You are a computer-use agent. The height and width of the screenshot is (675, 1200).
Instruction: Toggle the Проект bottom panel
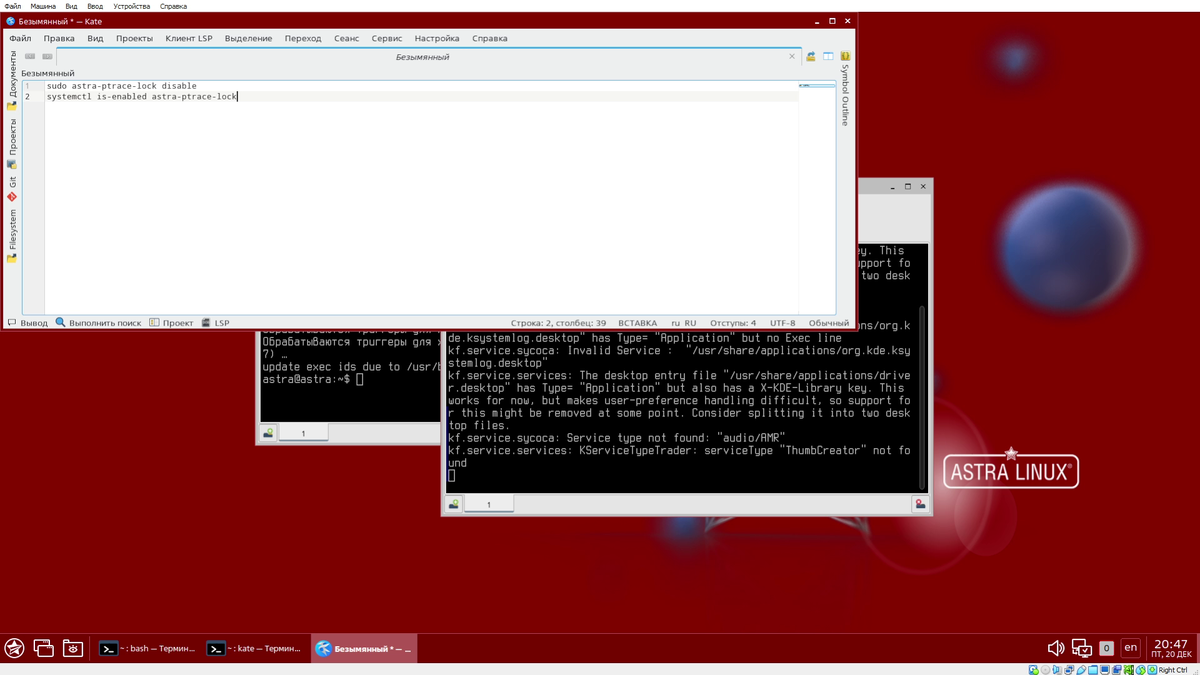171,323
